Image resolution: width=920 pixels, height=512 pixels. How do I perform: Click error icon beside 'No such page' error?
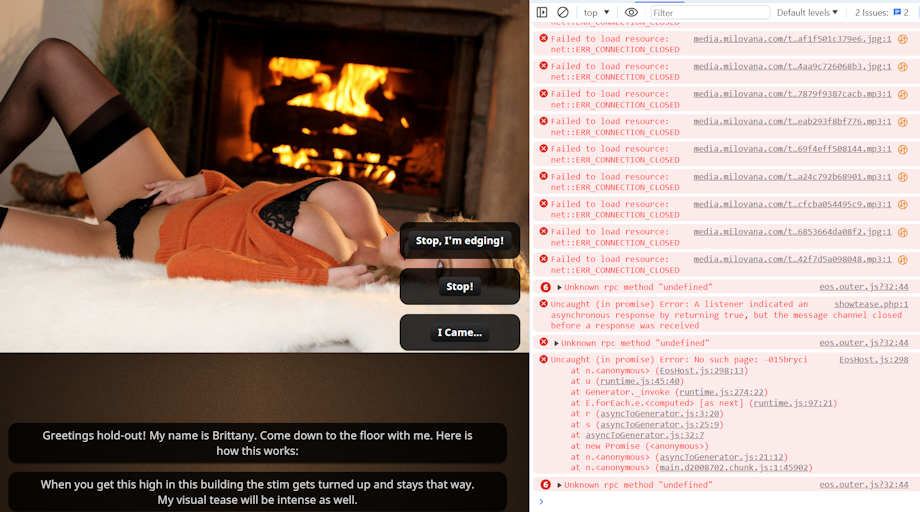[x=543, y=359]
